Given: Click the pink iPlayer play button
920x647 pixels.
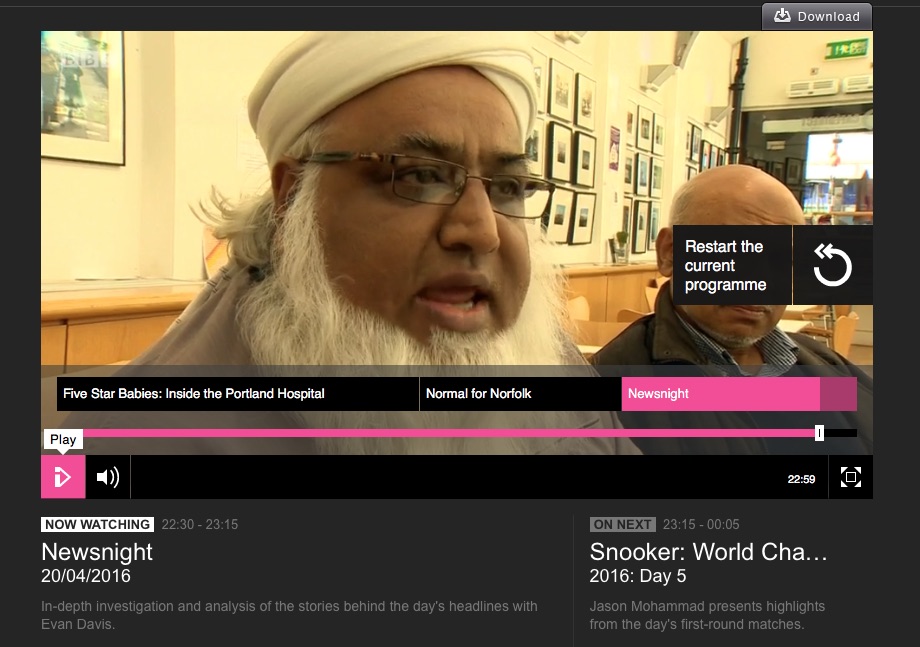Looking at the screenshot, I should coord(63,477).
